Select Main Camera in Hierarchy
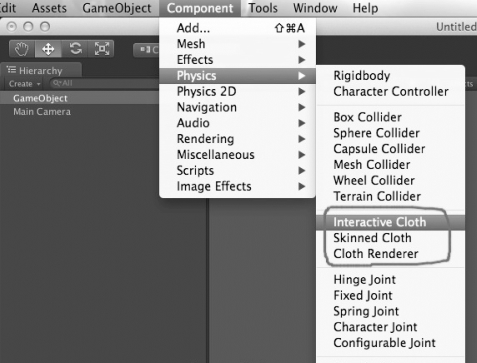 tap(42, 112)
